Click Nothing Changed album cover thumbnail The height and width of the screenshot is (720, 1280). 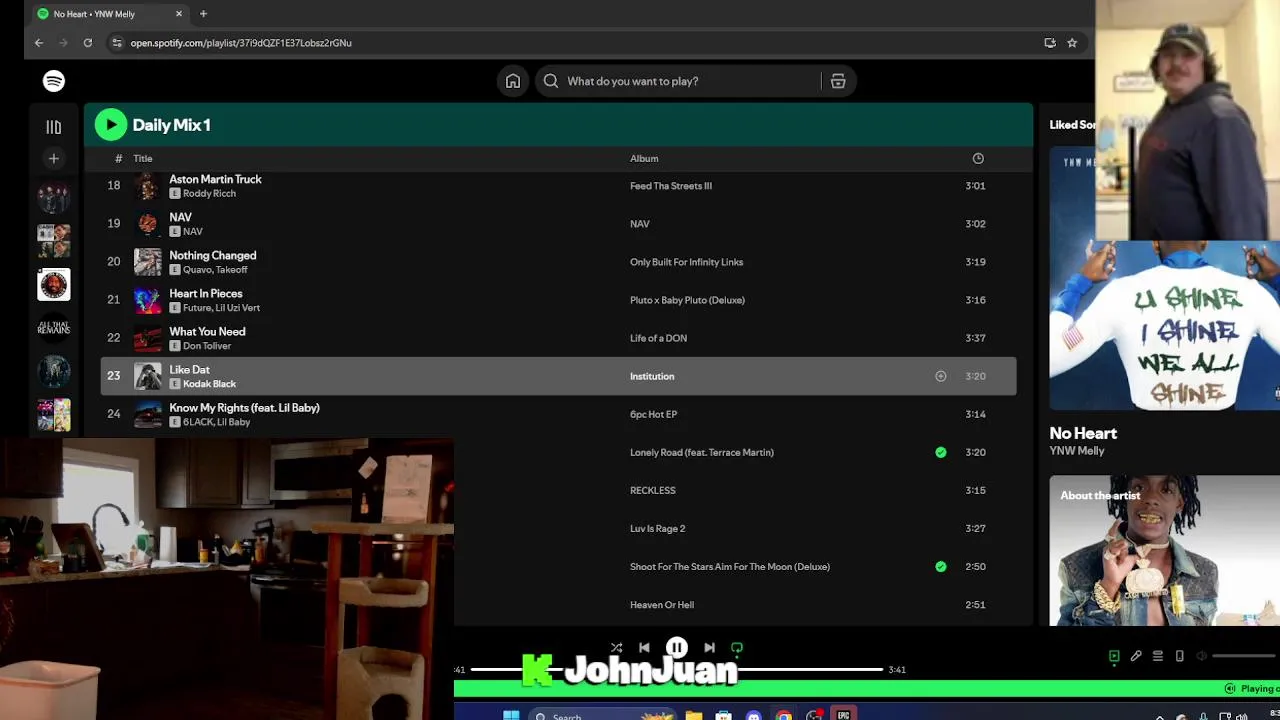click(x=148, y=262)
